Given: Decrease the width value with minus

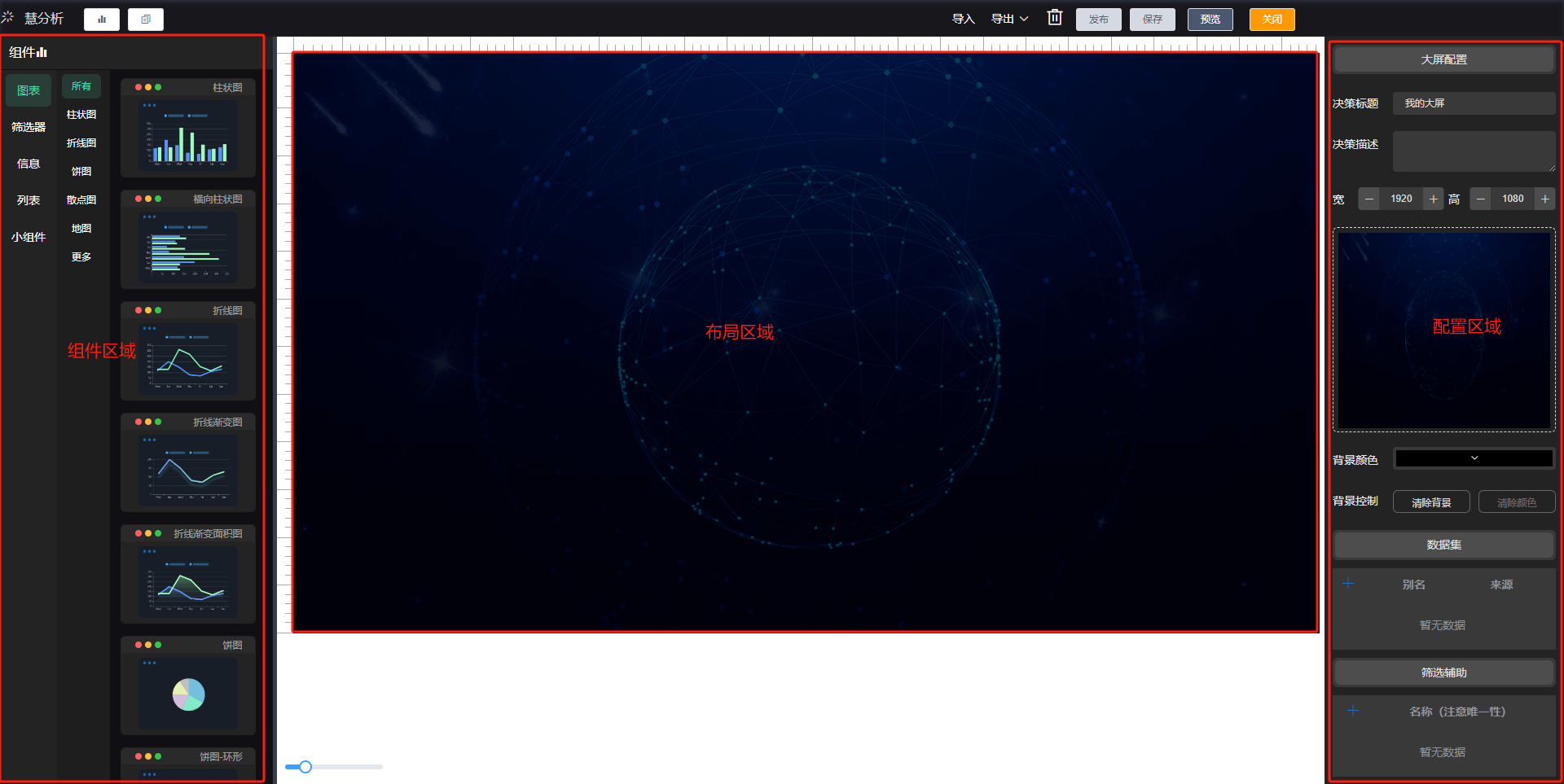Looking at the screenshot, I should pyautogui.click(x=1368, y=199).
